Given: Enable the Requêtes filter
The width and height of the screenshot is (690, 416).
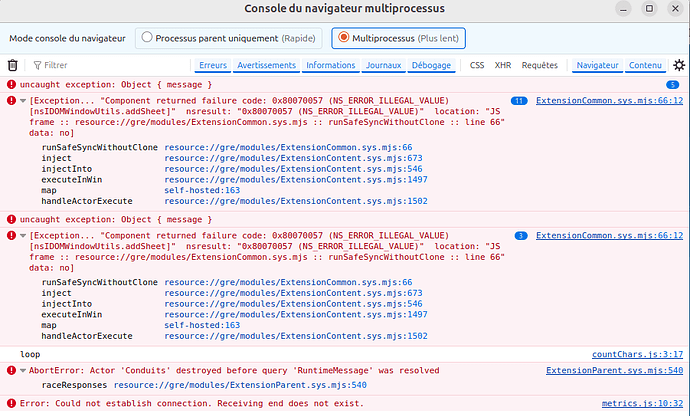Looking at the screenshot, I should (540, 65).
